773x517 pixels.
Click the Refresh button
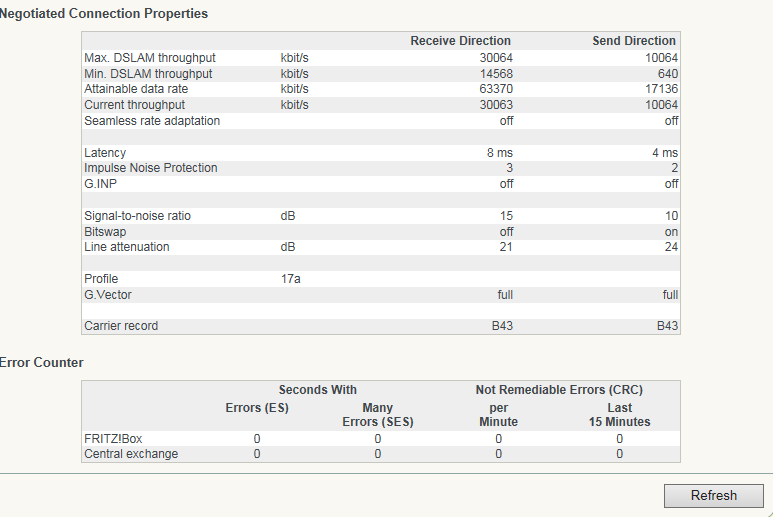pyautogui.click(x=713, y=495)
